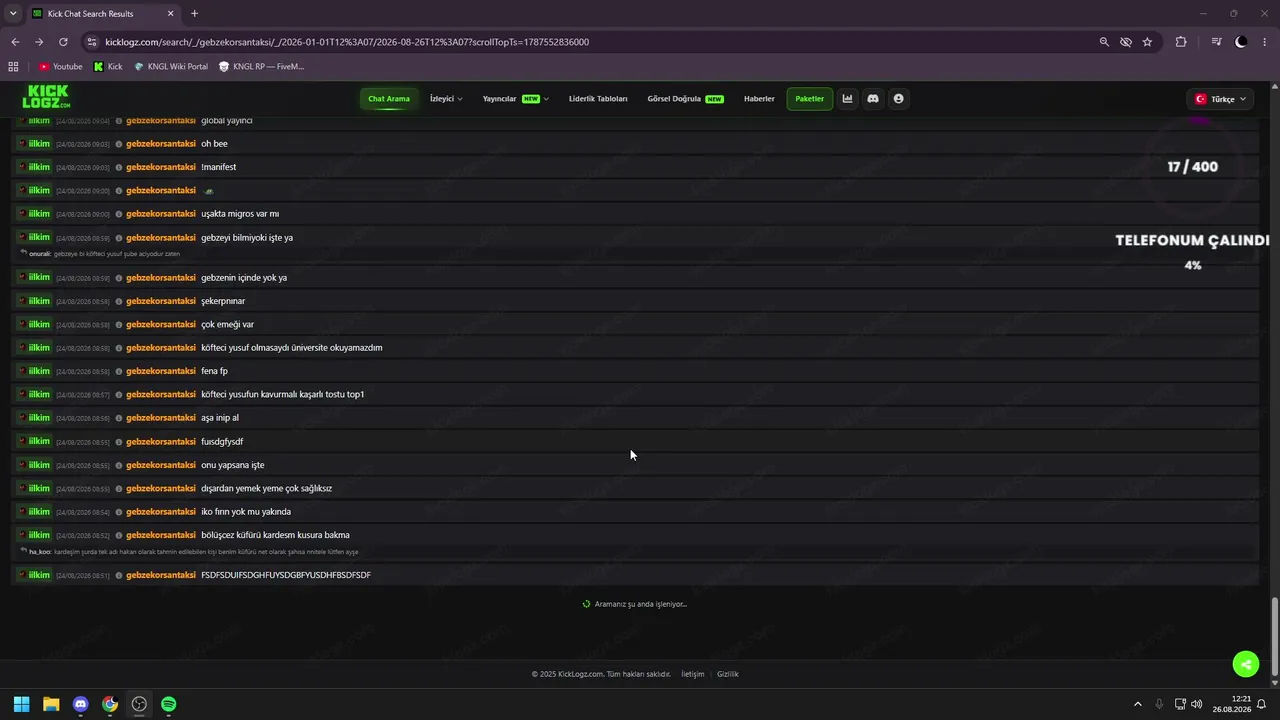1280x720 pixels.
Task: Open the KNGL RP — FiveM bookmark
Action: 262,67
